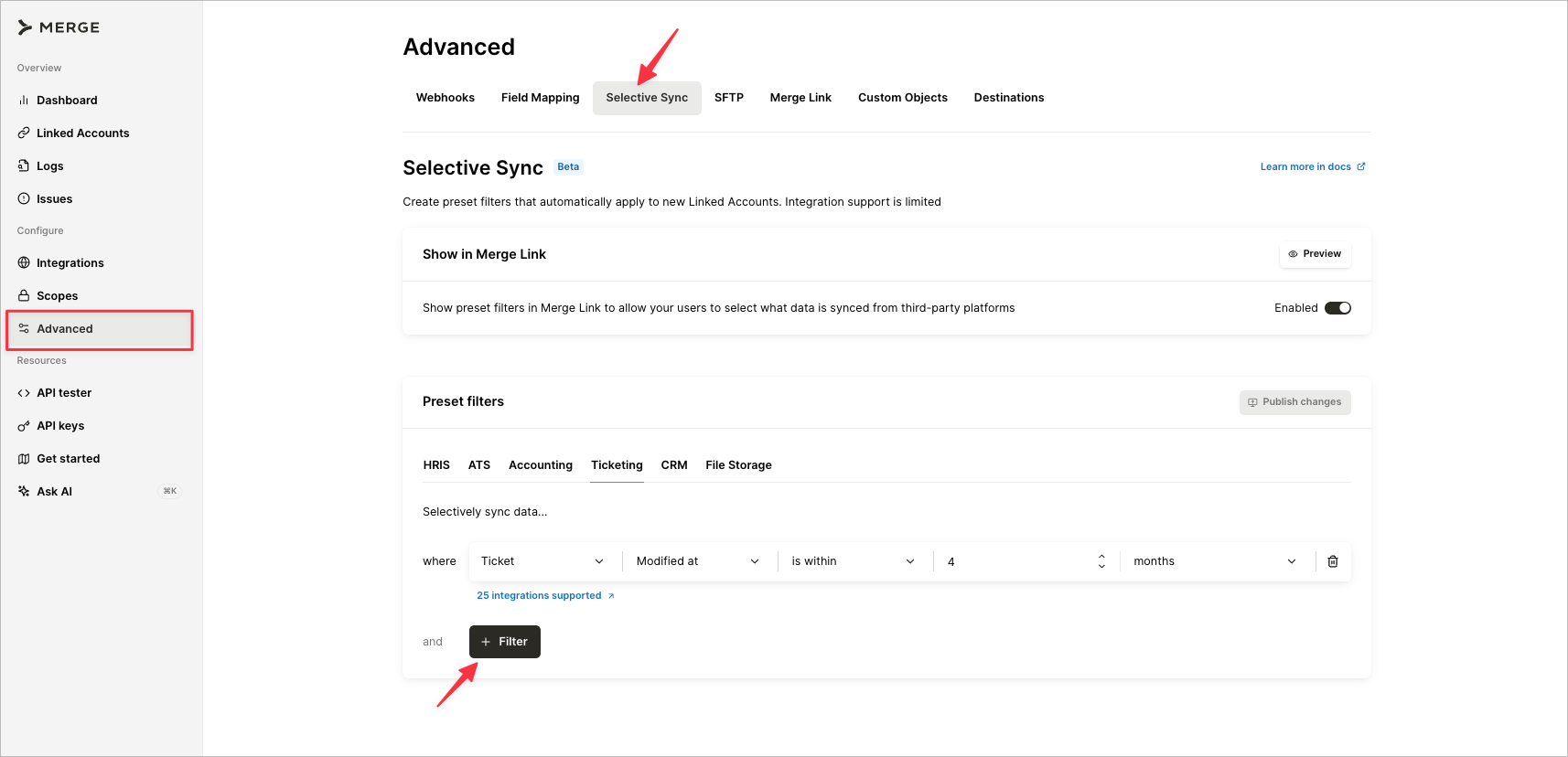Click the number stepper arrows
Screen dimensions: 1568x757
coord(1101,561)
